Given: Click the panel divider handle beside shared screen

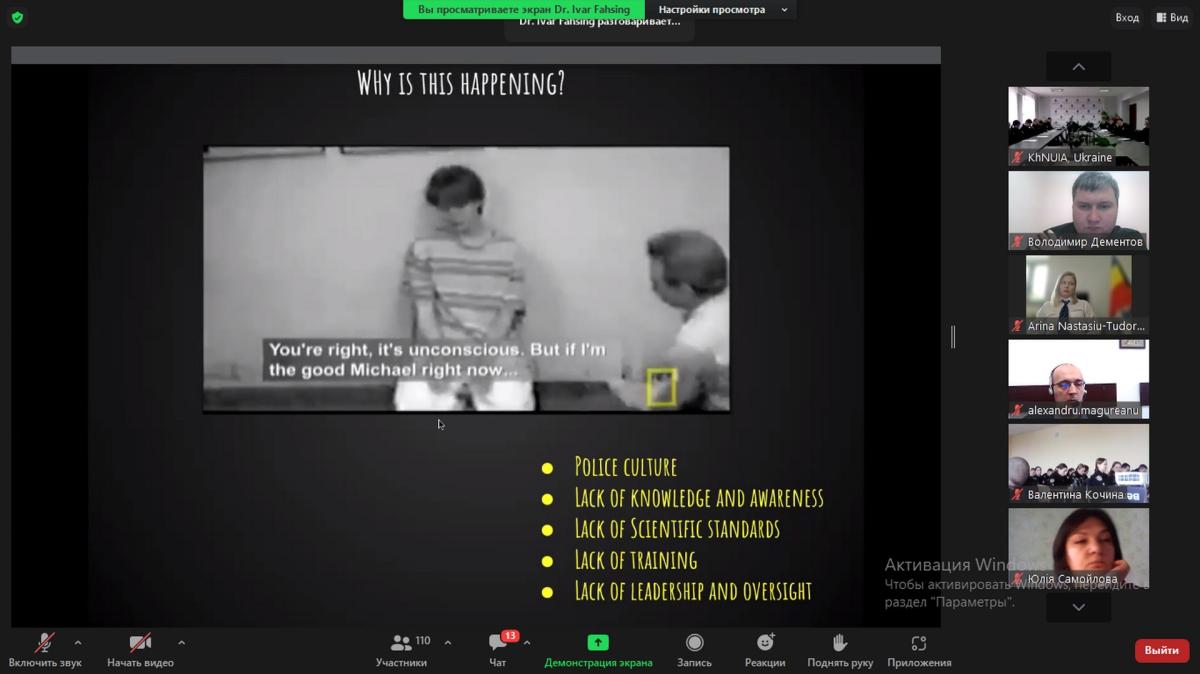Looking at the screenshot, I should 953,337.
